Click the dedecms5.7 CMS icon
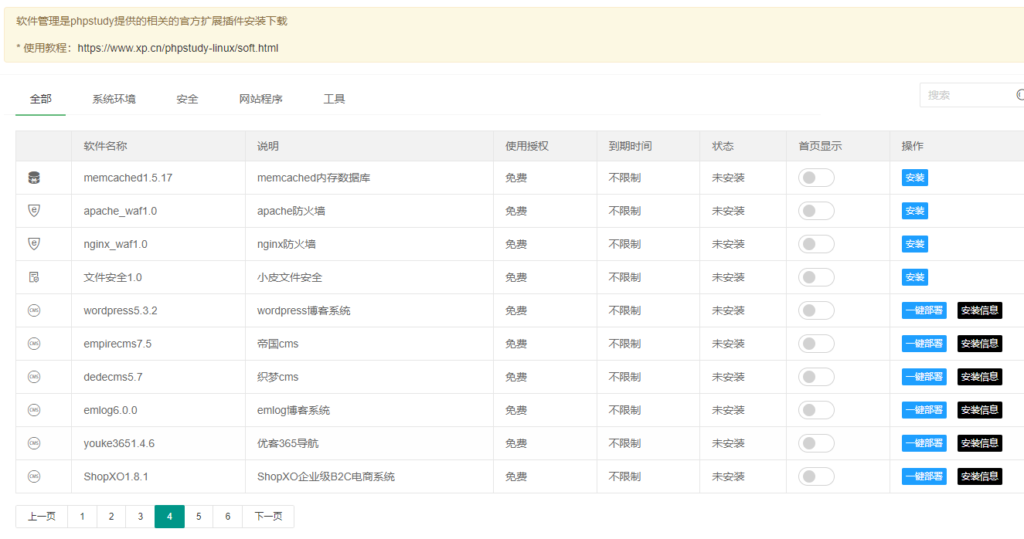The height and width of the screenshot is (539, 1024). [34, 377]
